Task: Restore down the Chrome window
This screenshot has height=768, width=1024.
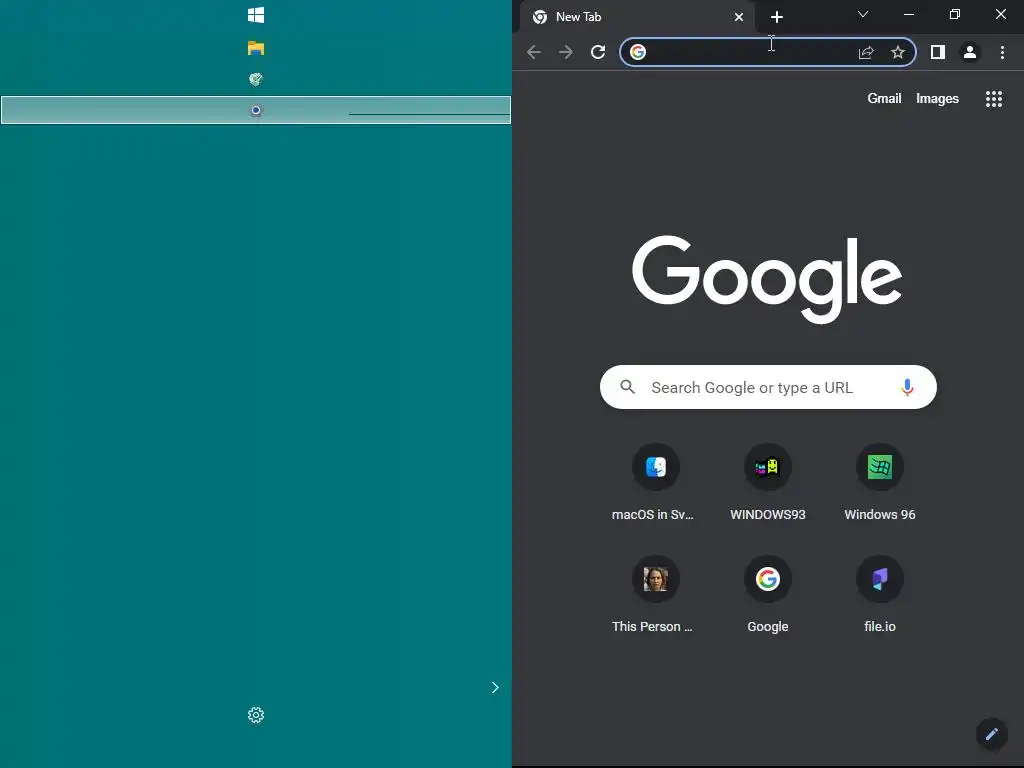Action: (955, 14)
